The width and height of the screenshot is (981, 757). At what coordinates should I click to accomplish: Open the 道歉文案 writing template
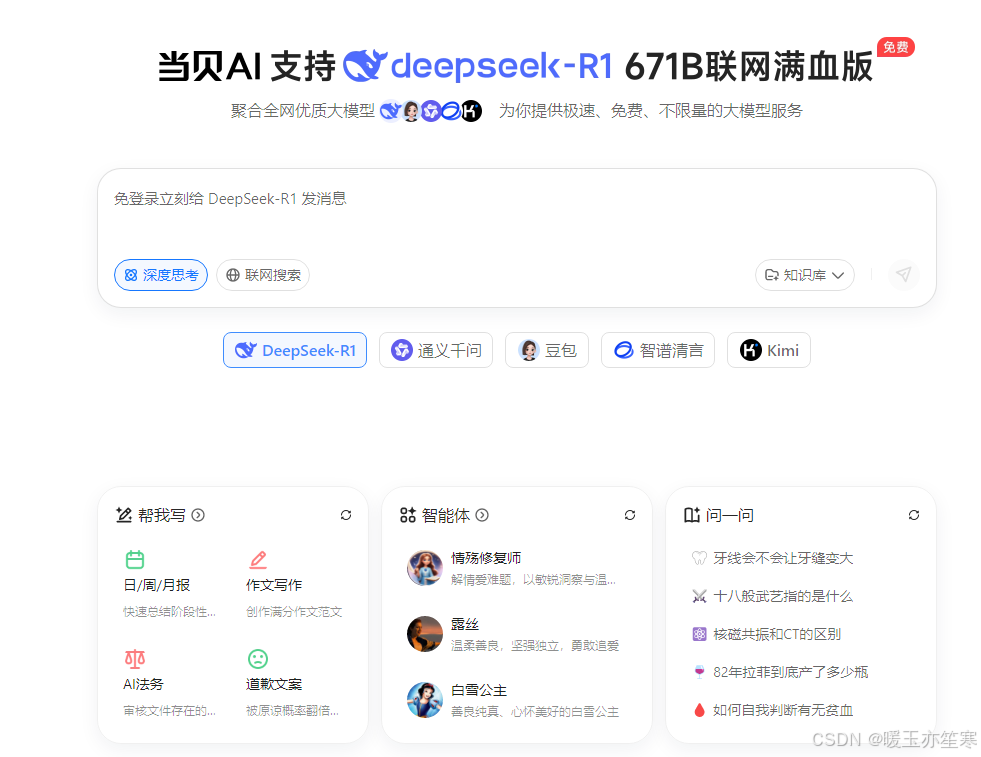coord(294,683)
